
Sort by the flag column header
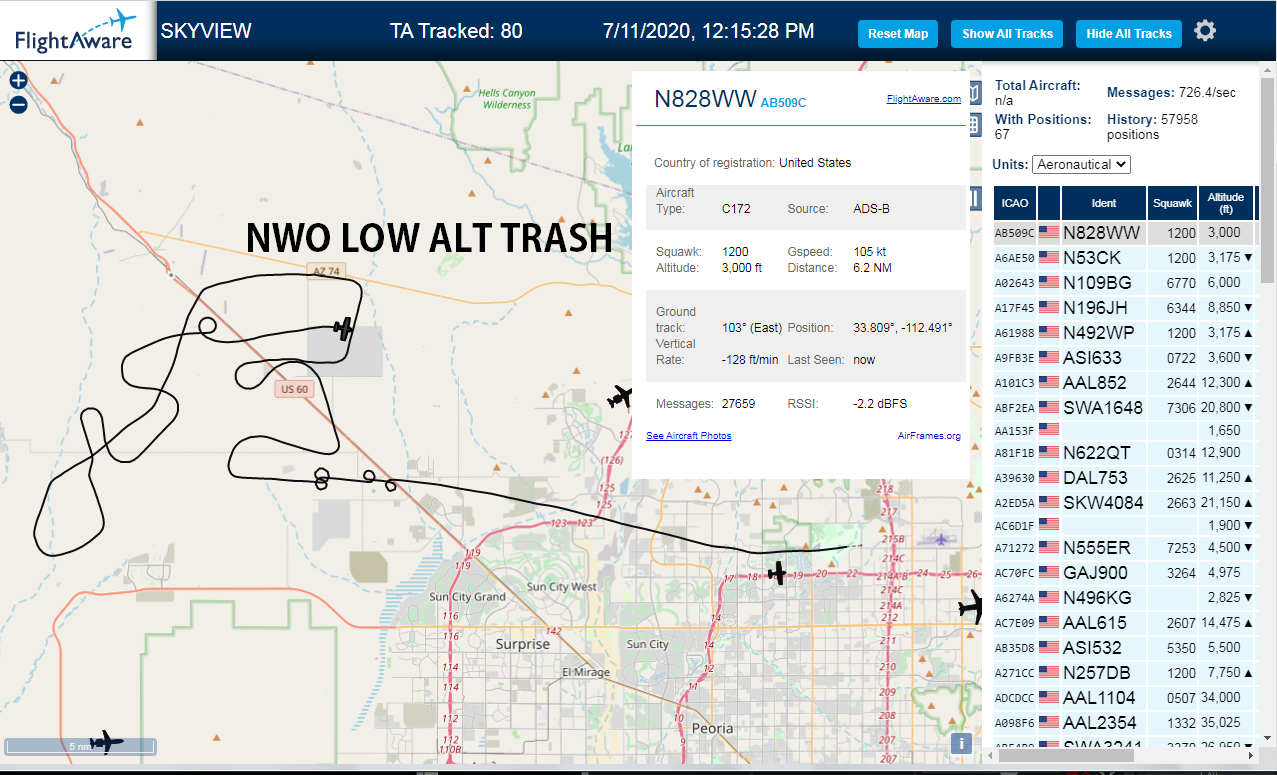tap(1049, 203)
